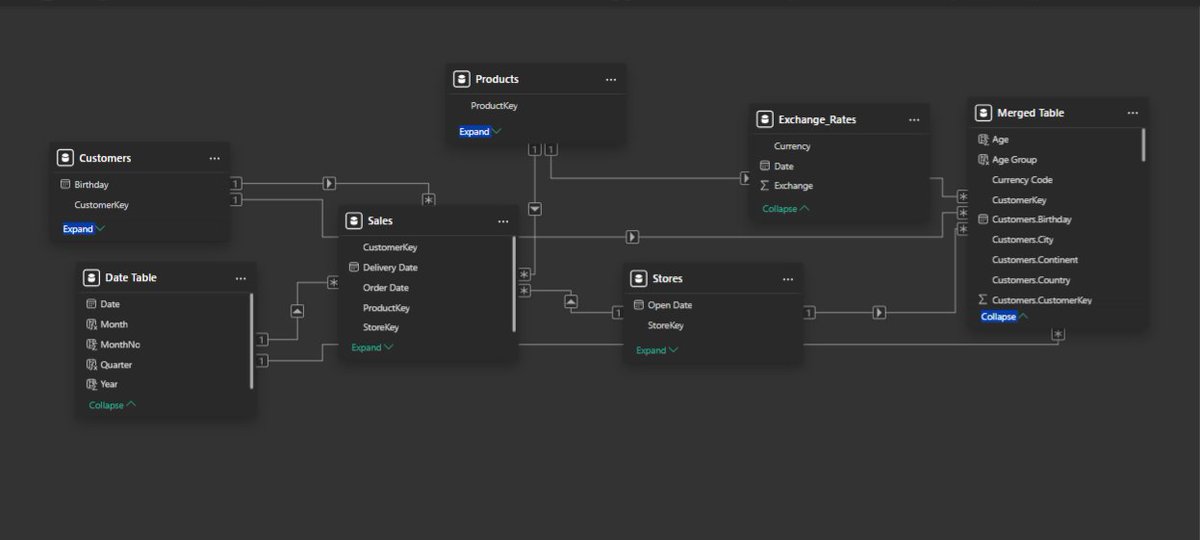Viewport: 1200px width, 540px height.
Task: Select StoreKey field in Sales table
Action: (381, 327)
